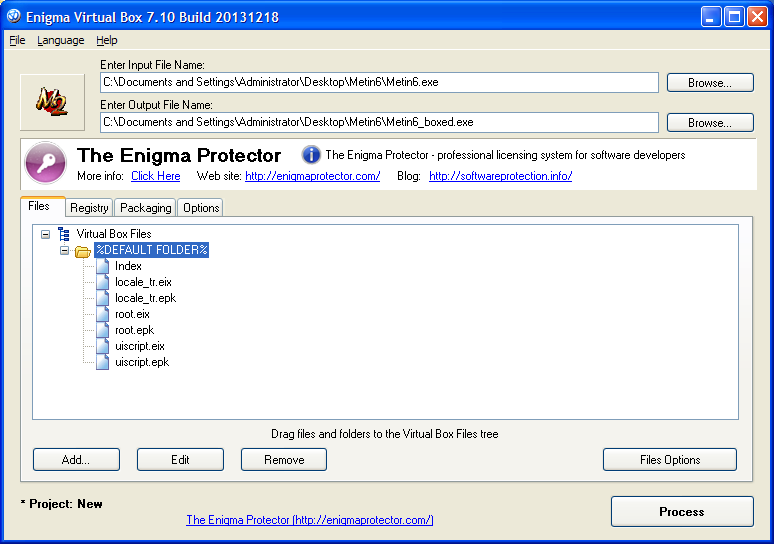The width and height of the screenshot is (774, 544).
Task: Select the locale_tr.eix file entry
Action: 143,282
